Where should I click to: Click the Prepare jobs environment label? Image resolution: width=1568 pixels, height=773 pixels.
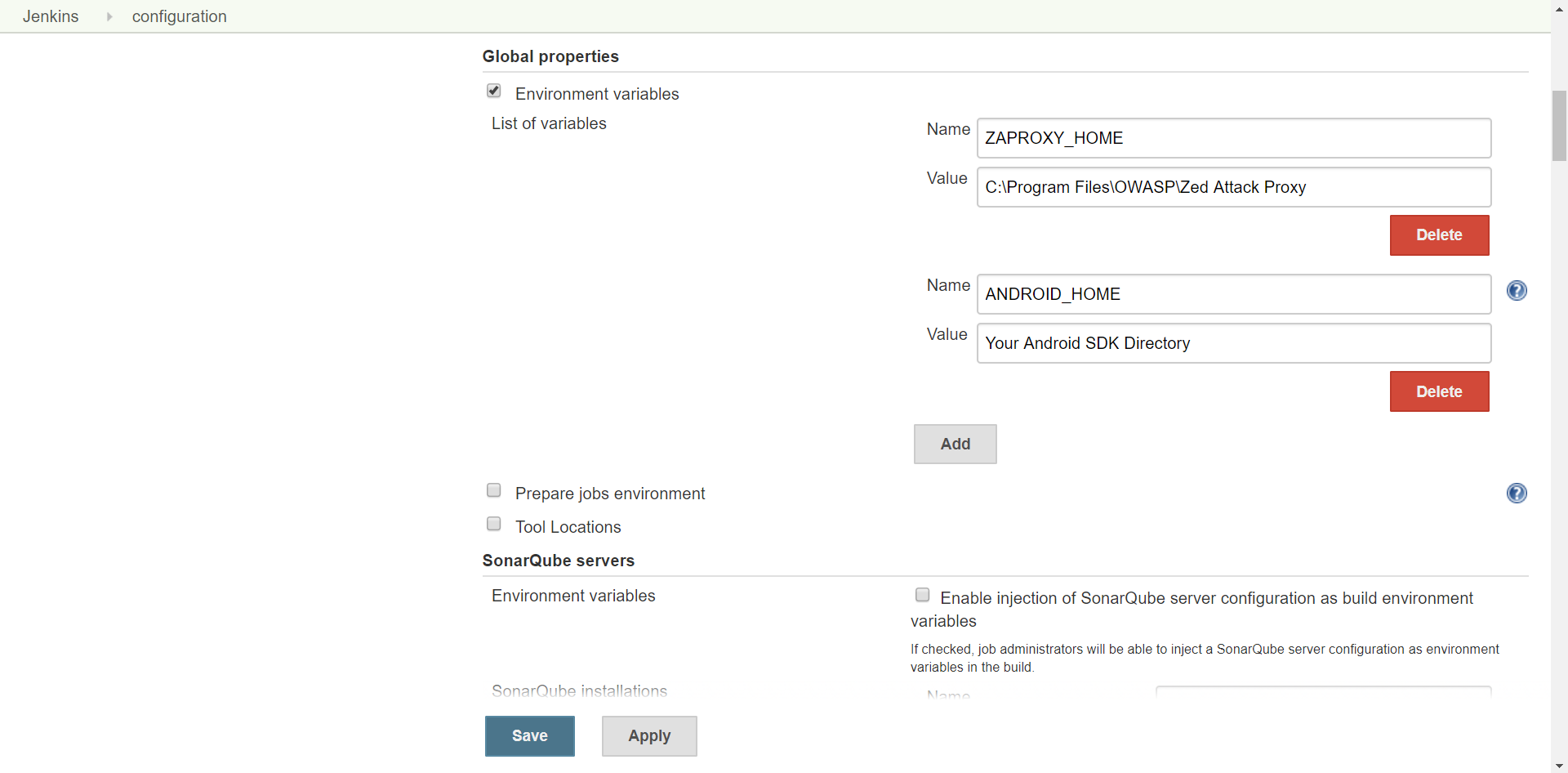tap(610, 494)
